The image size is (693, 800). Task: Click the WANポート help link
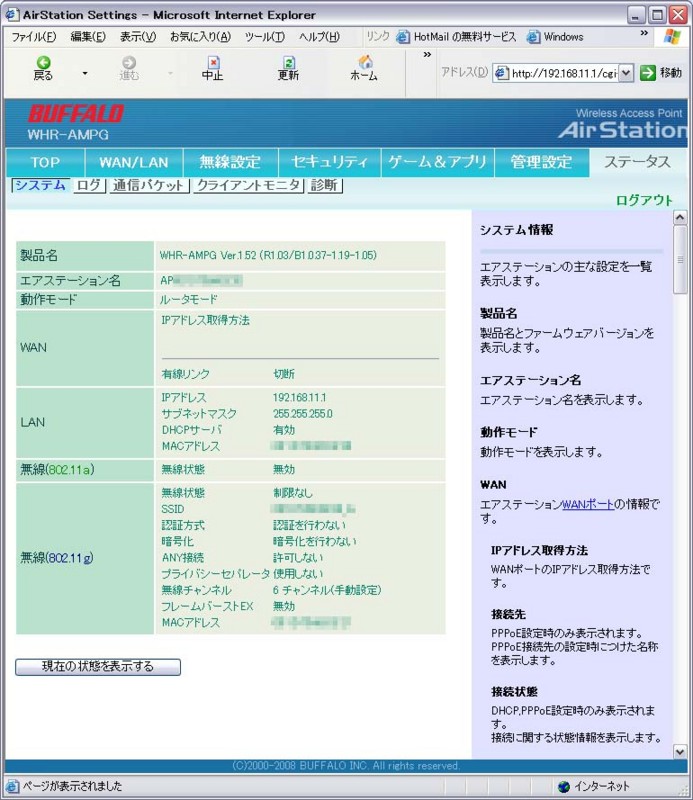click(587, 505)
